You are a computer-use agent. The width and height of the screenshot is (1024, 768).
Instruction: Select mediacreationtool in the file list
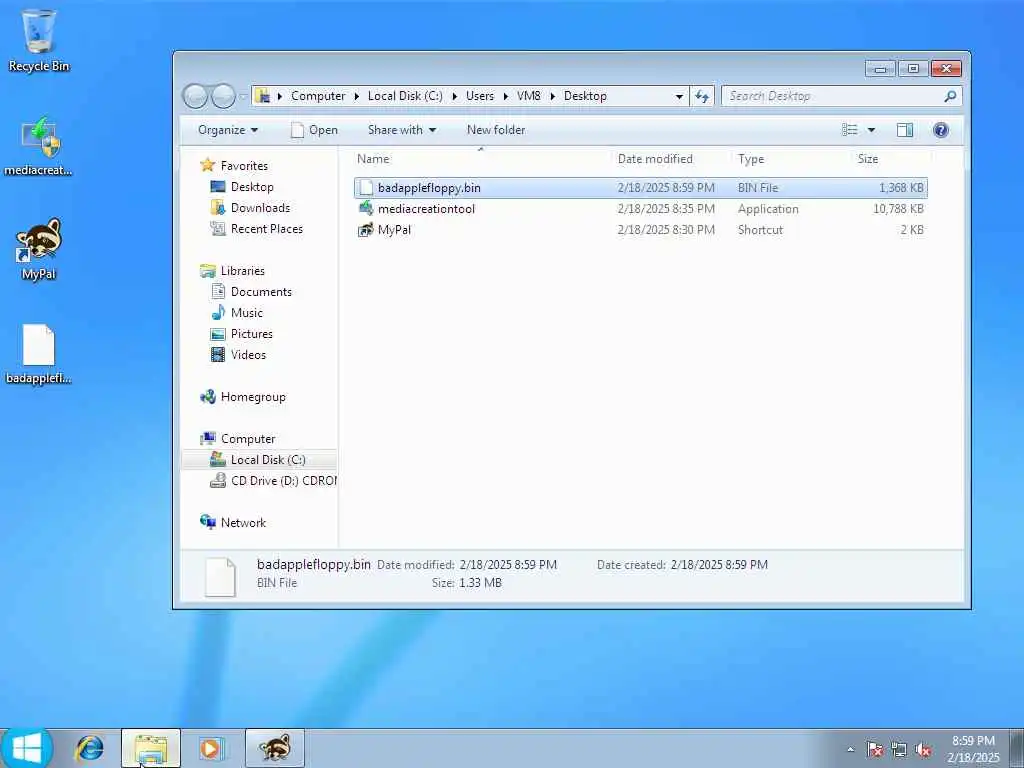click(x=640, y=209)
